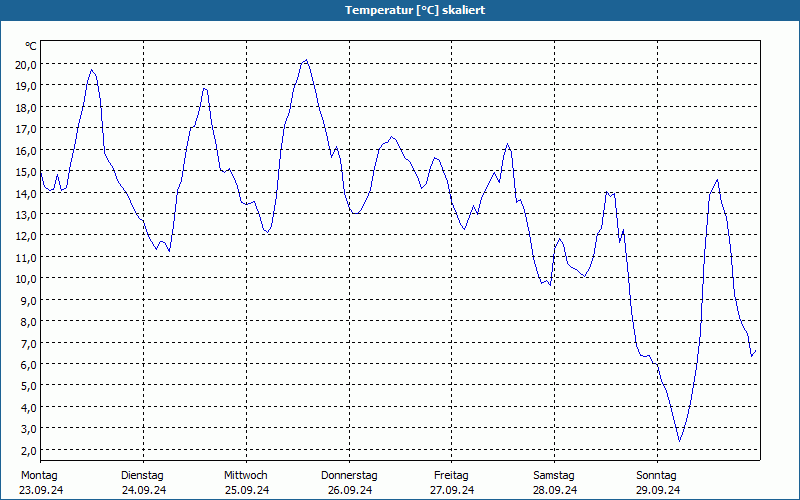800x500 pixels.
Task: Select the 'Dienstag' day label
Action: (x=142, y=476)
